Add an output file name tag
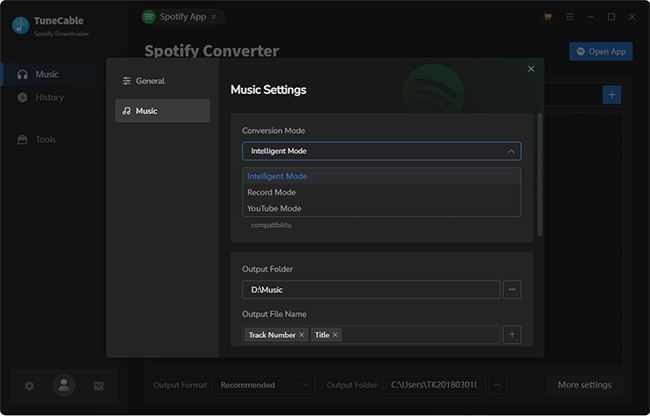Viewport: 650px width, 416px height. 512,335
